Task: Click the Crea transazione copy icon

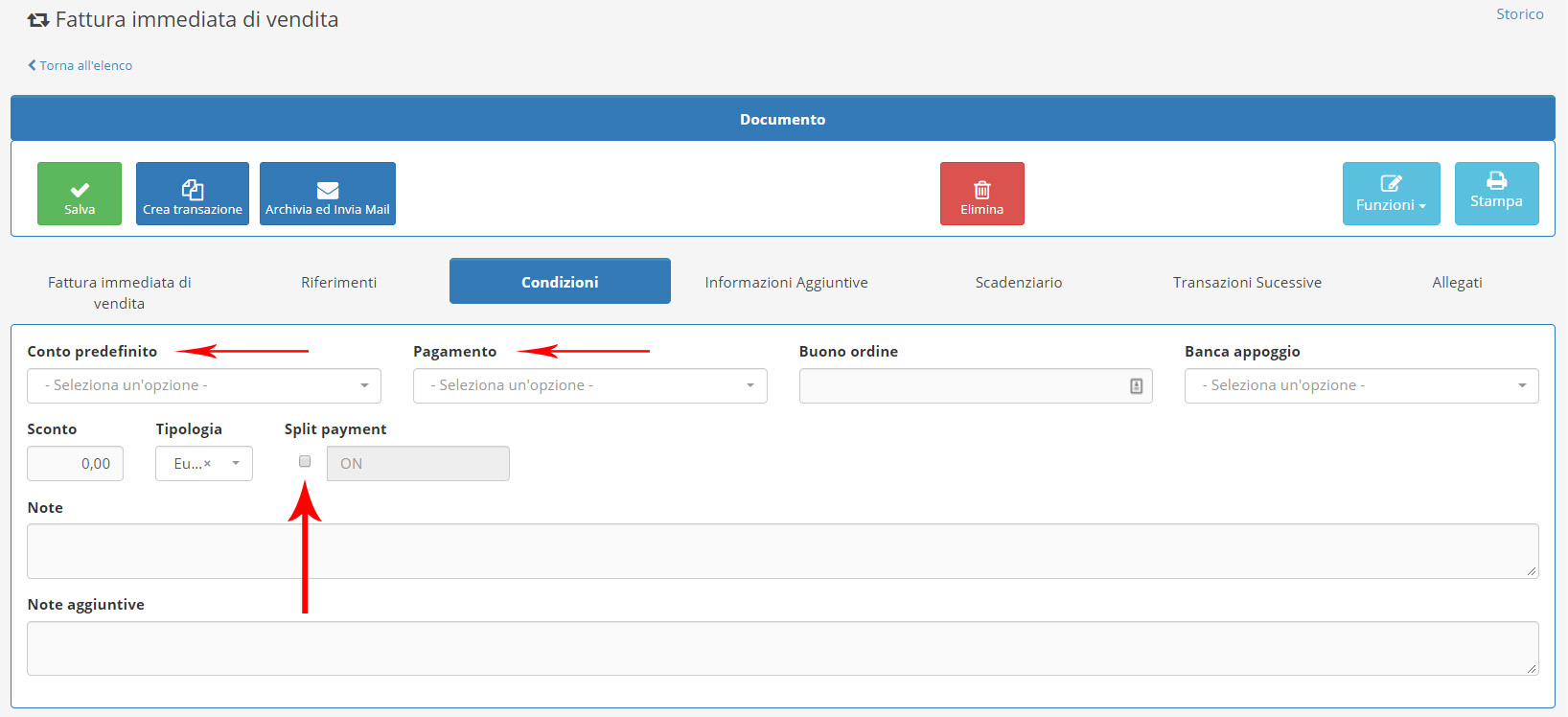Action: pos(193,190)
